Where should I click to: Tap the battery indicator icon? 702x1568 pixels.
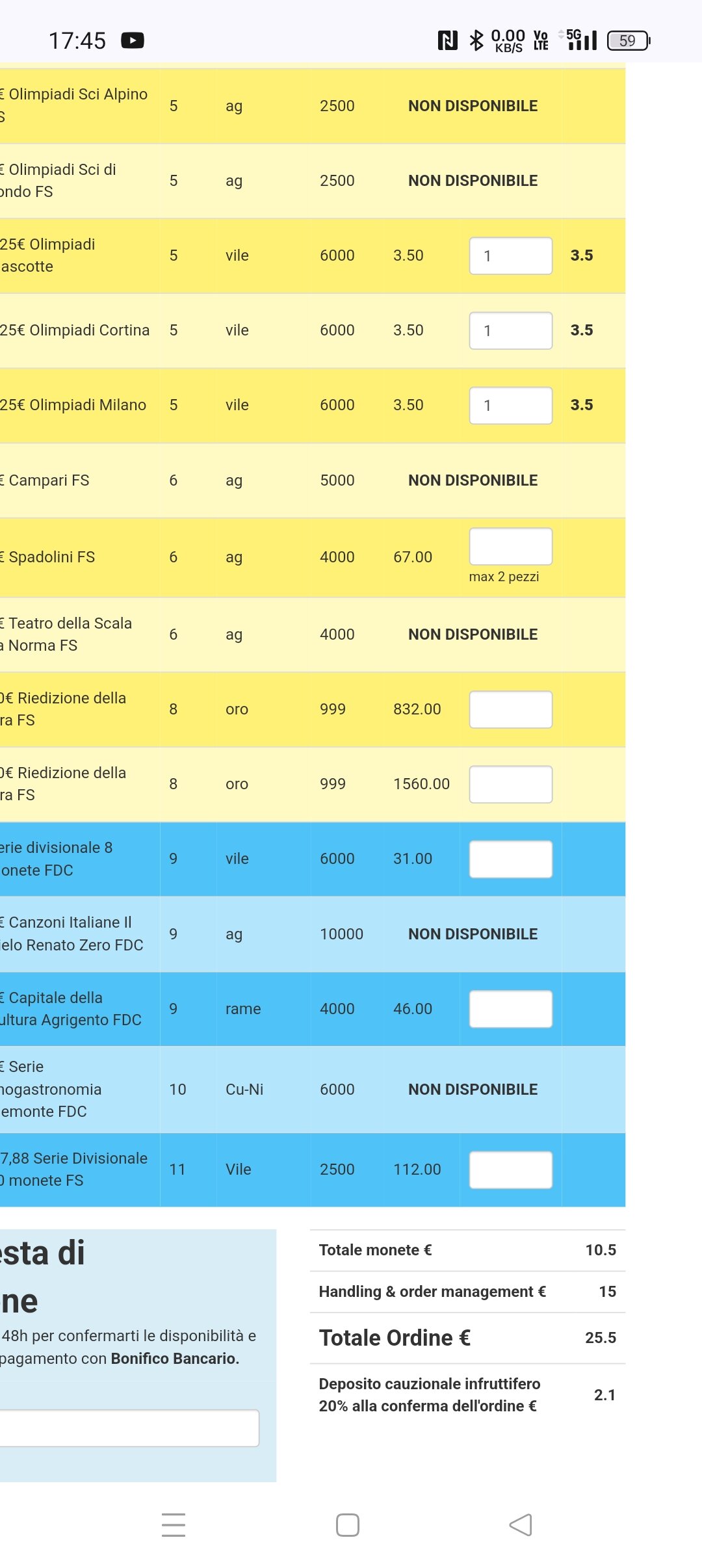click(x=629, y=40)
